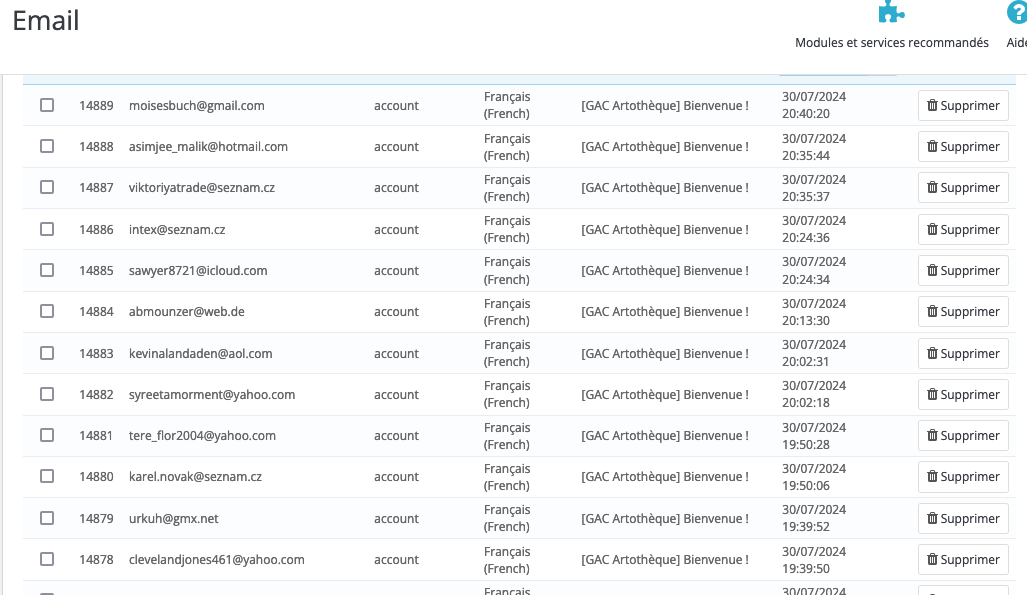Click trash icon for clevelandjones461@yahoo.com row
1027x595 pixels.
tap(933, 560)
